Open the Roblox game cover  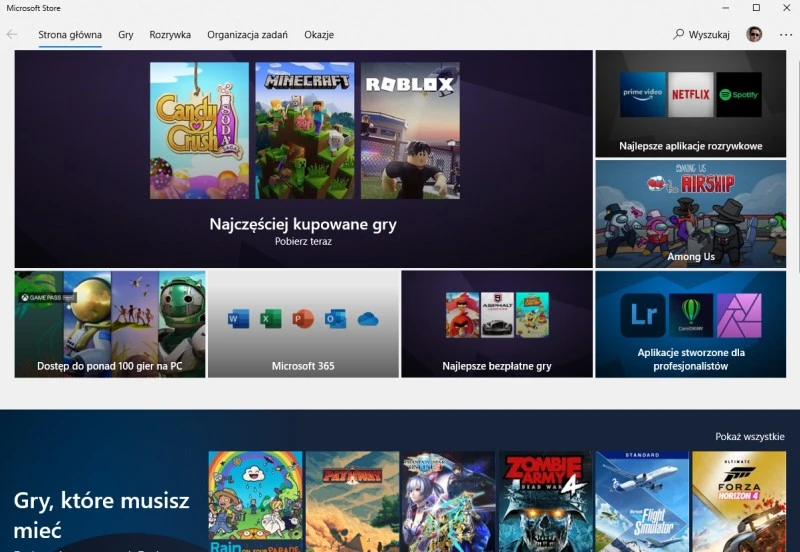click(410, 131)
